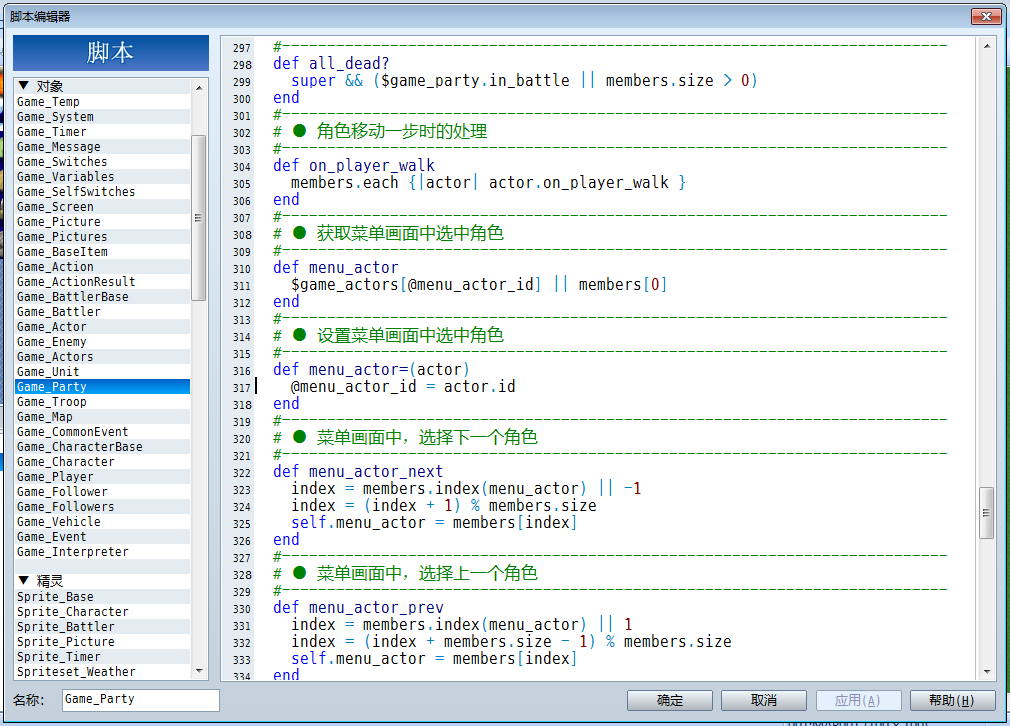Click code line 'def all_dead?'

(331, 64)
